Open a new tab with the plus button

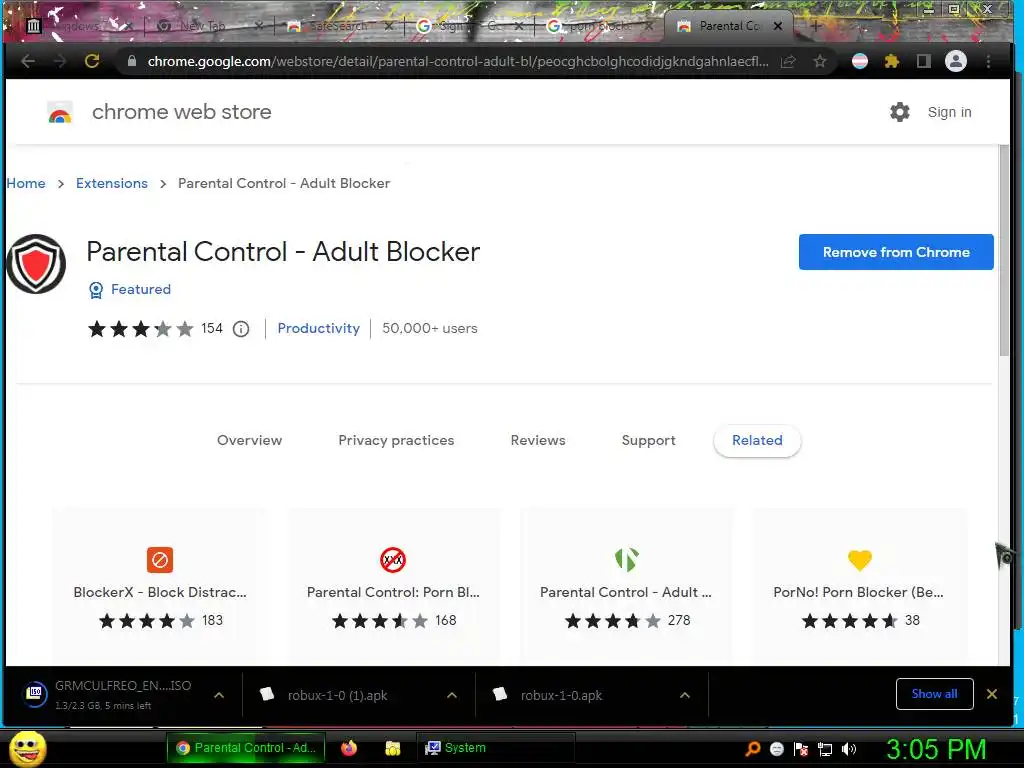tap(816, 26)
